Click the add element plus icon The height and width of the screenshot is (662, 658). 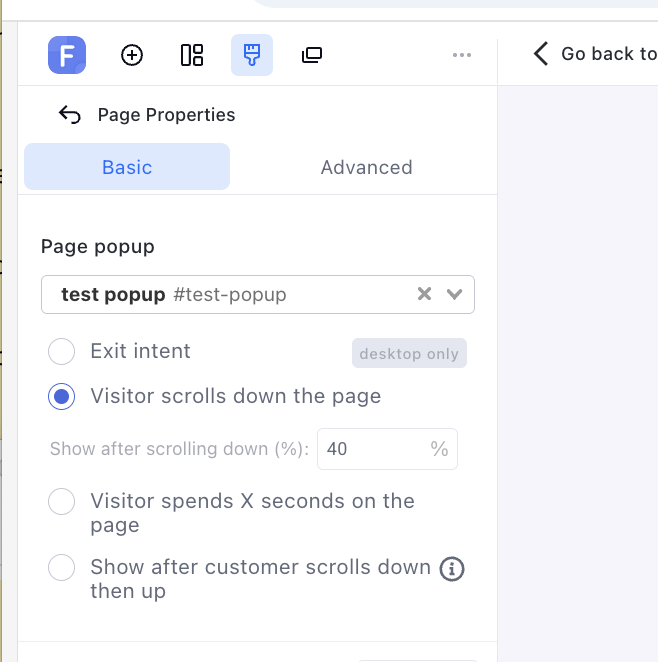[x=132, y=55]
